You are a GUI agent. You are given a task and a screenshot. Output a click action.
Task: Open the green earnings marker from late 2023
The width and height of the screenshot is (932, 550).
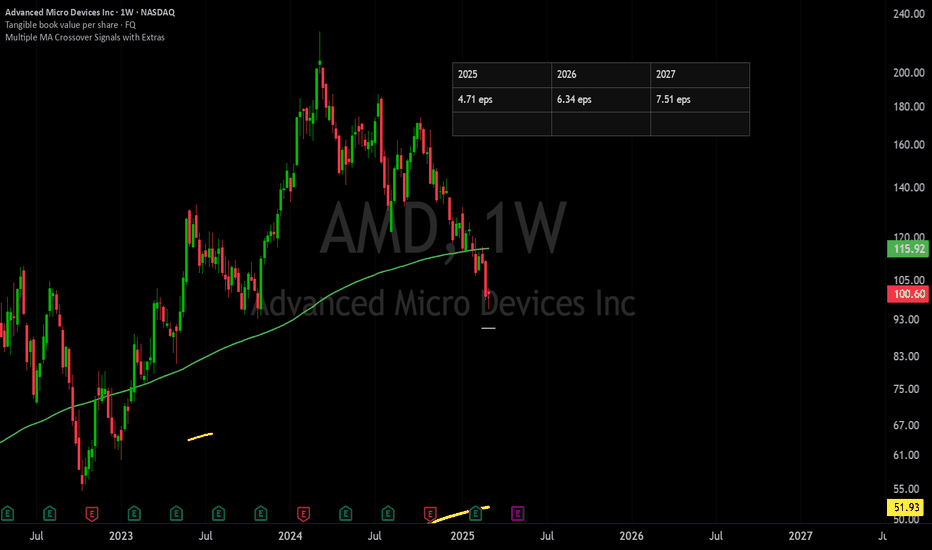260,513
